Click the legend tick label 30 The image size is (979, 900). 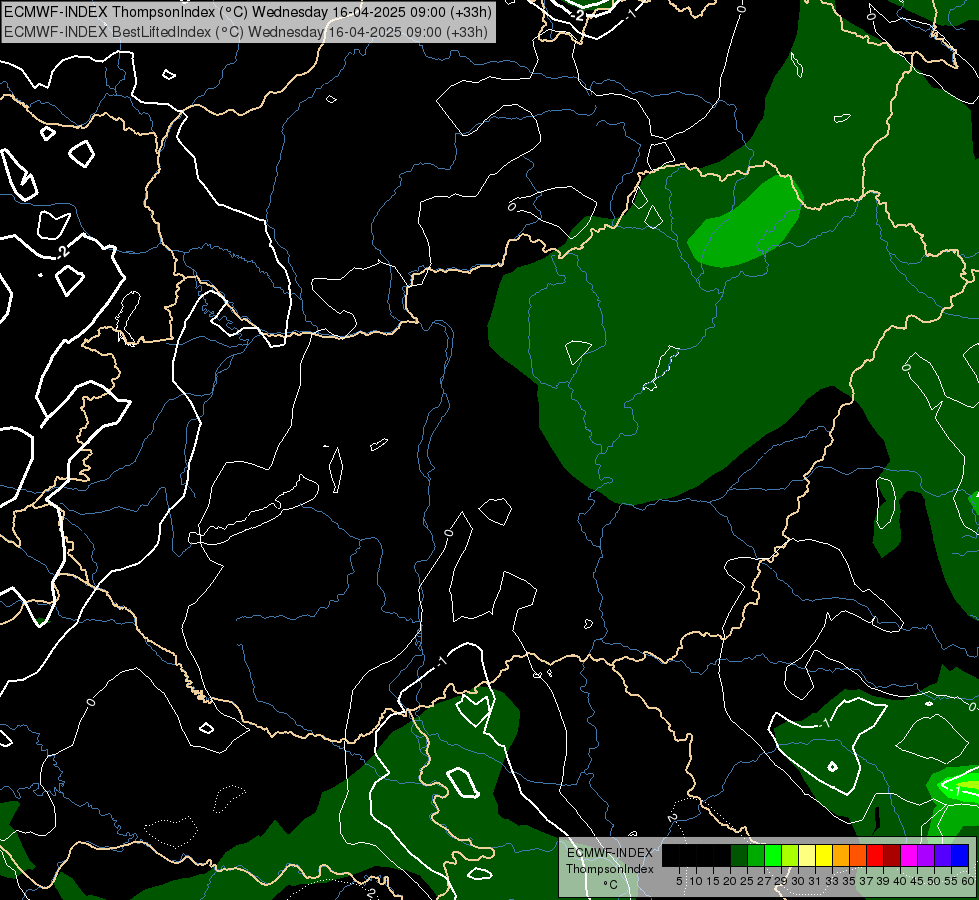[798, 881]
